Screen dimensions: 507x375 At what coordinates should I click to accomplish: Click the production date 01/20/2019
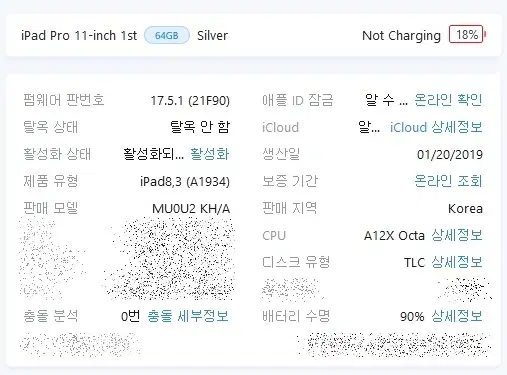450,155
